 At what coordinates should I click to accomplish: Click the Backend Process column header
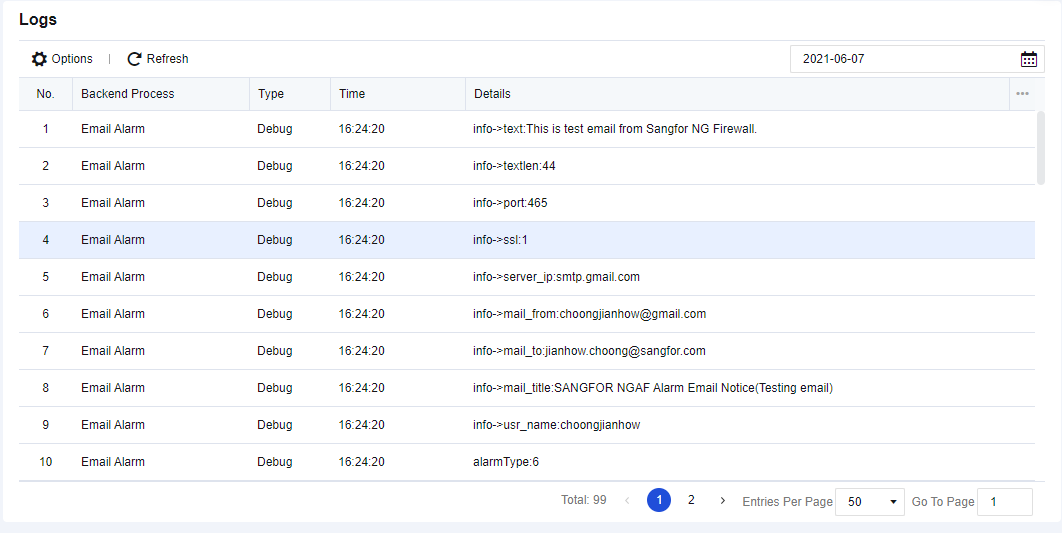[x=128, y=94]
